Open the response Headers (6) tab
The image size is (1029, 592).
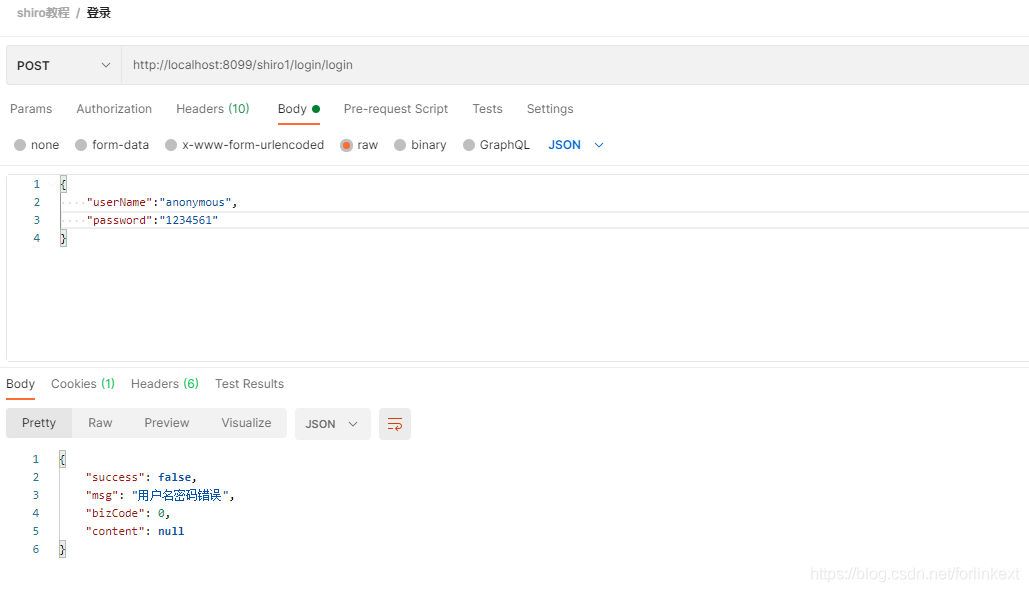(165, 384)
